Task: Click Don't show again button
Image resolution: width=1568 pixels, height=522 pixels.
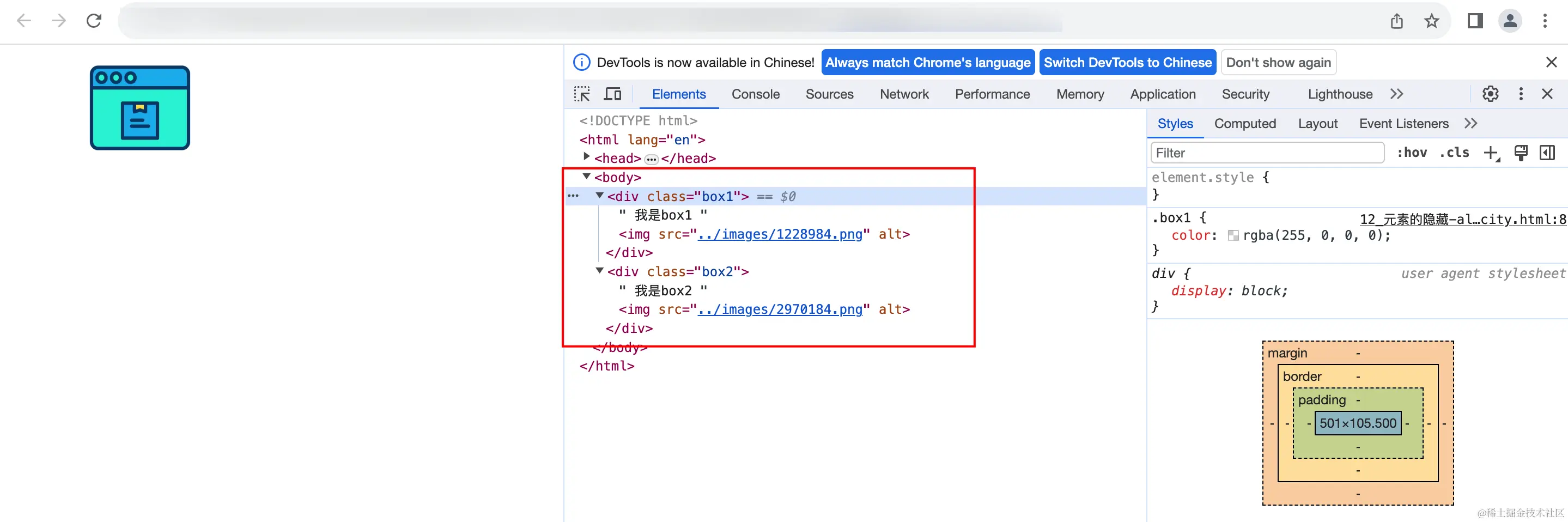Action: point(1278,62)
